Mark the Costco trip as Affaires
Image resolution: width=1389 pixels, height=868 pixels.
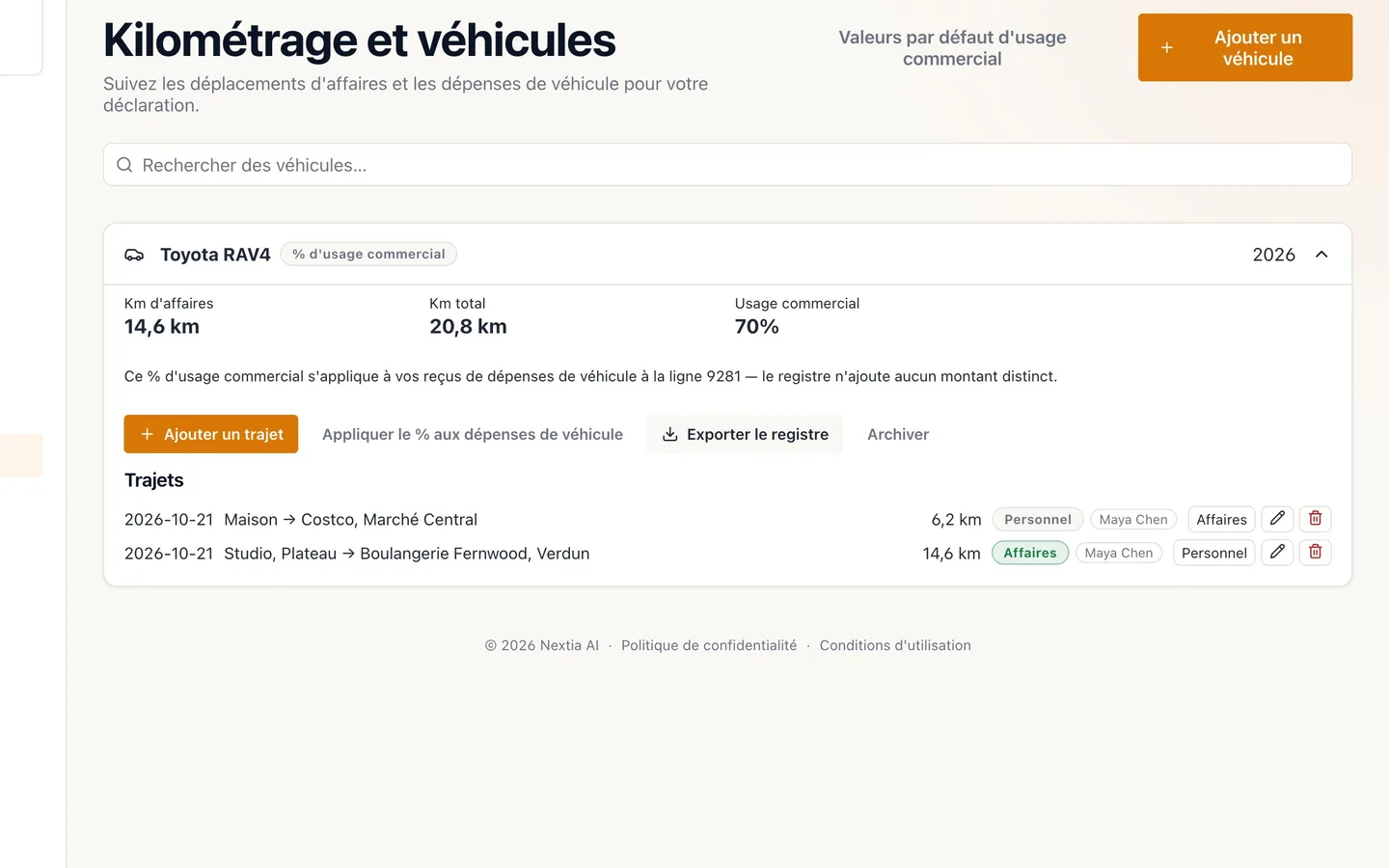click(x=1221, y=519)
